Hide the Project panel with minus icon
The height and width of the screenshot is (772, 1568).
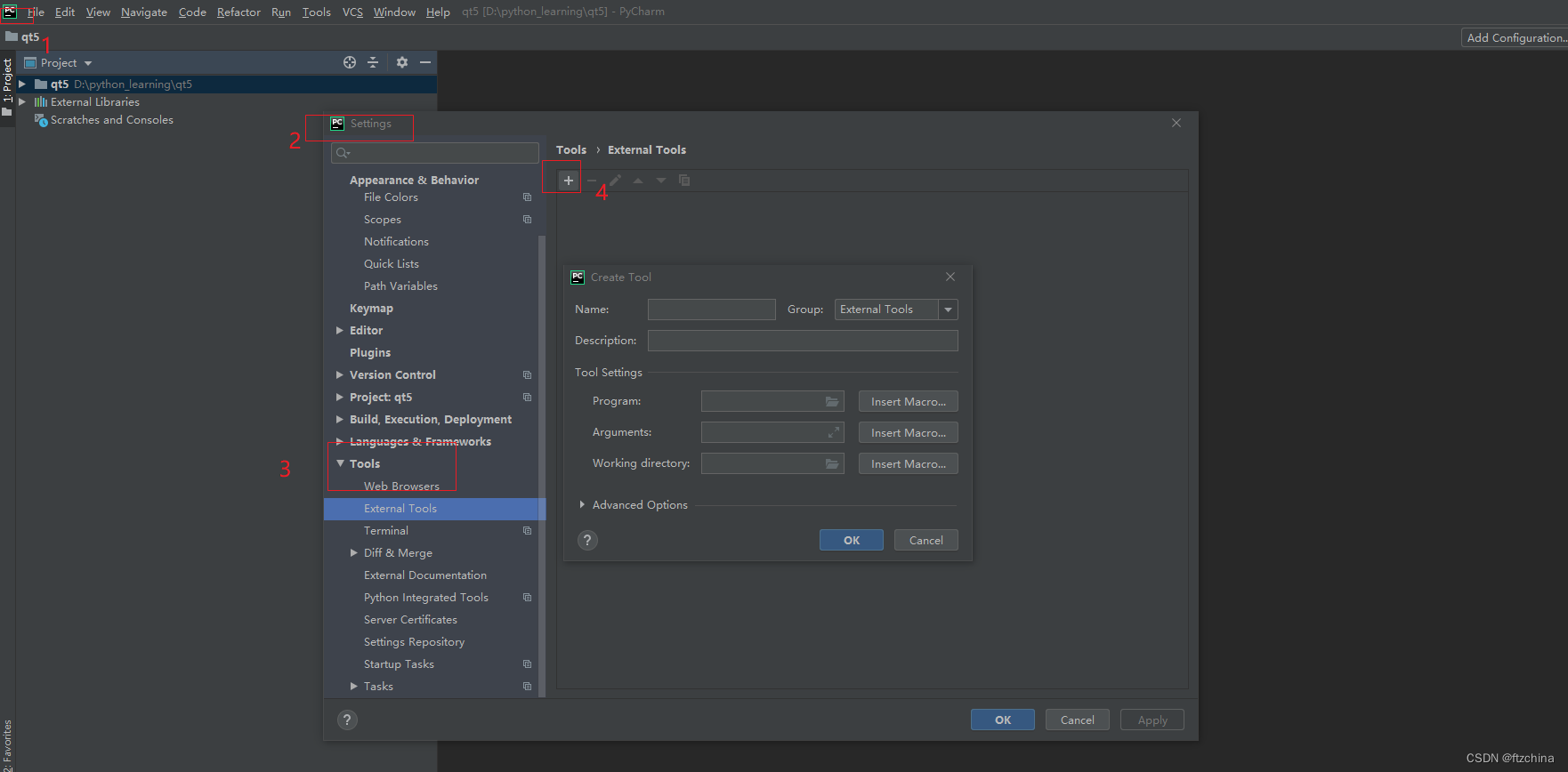(425, 62)
